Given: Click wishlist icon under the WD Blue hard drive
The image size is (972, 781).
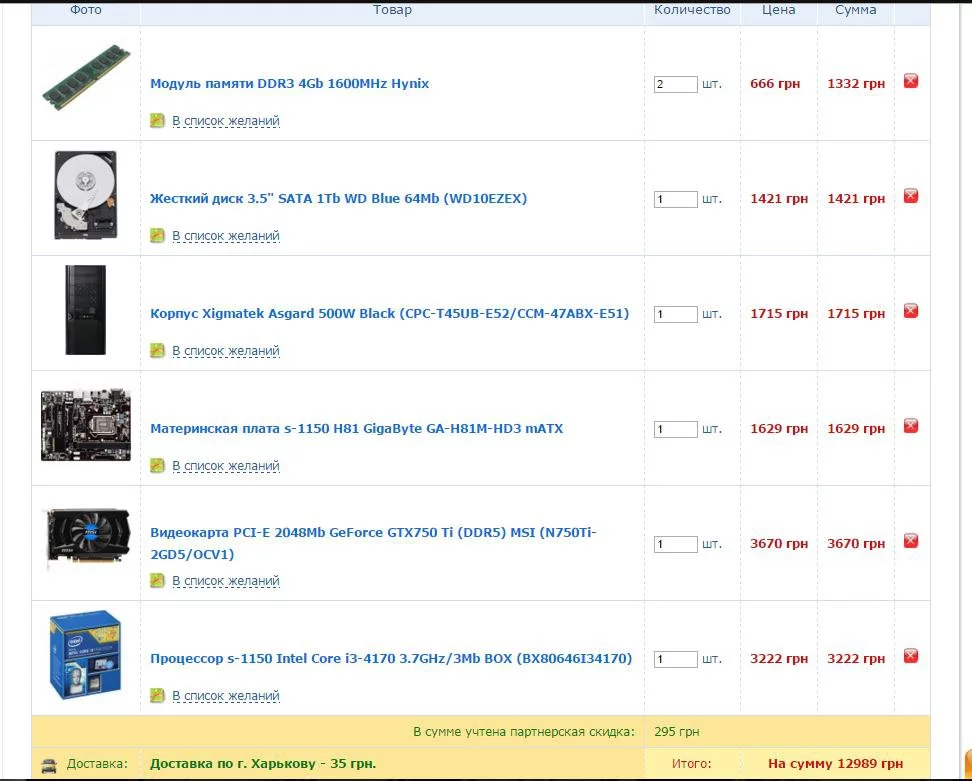Looking at the screenshot, I should click(157, 236).
